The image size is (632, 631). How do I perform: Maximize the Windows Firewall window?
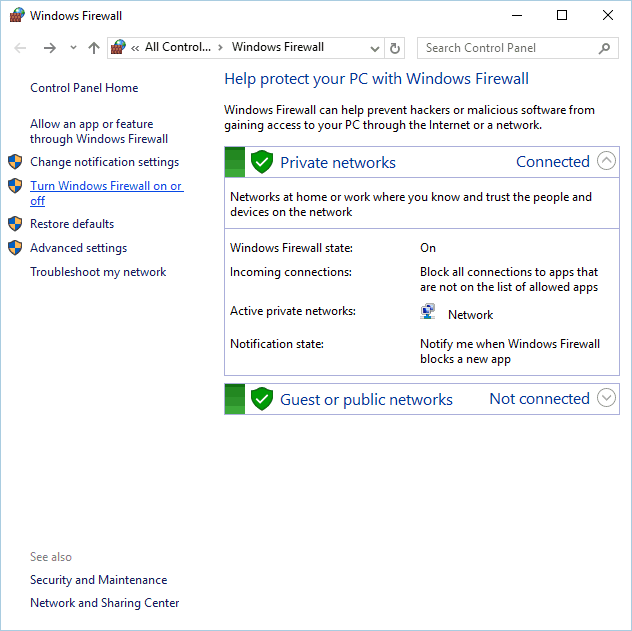562,15
